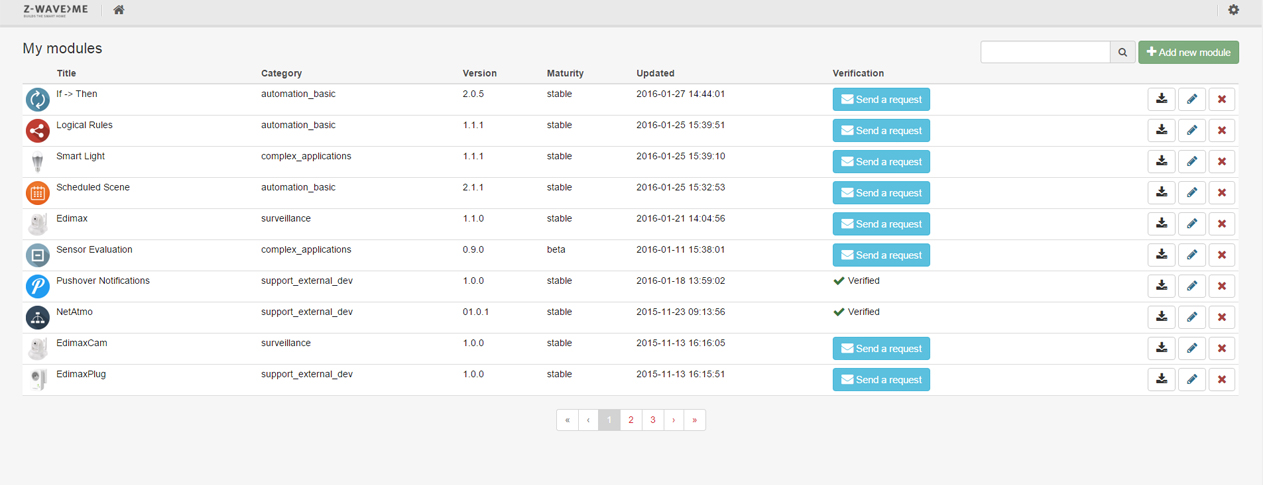Screen dimensions: 1263x485
Task: Click the search magnifier button
Action: pos(1123,52)
